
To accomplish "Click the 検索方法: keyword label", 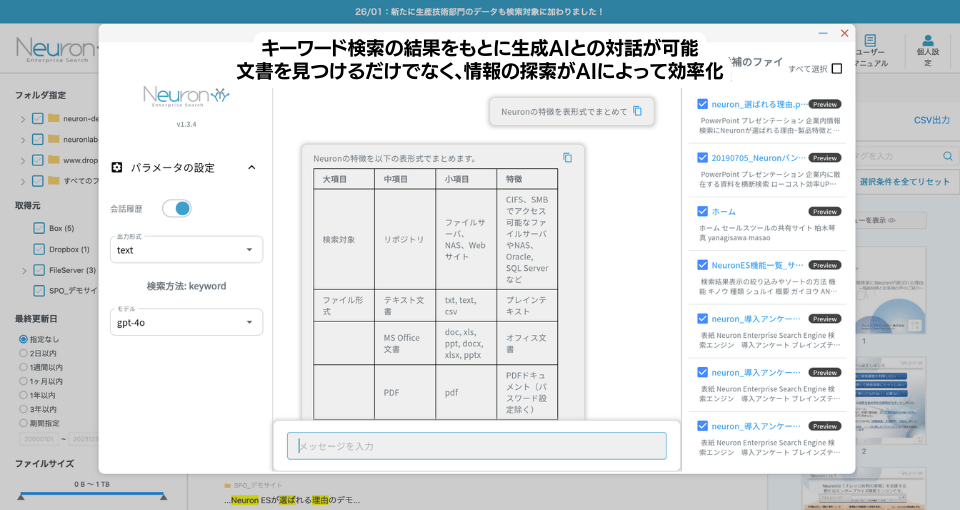I will coord(186,286).
